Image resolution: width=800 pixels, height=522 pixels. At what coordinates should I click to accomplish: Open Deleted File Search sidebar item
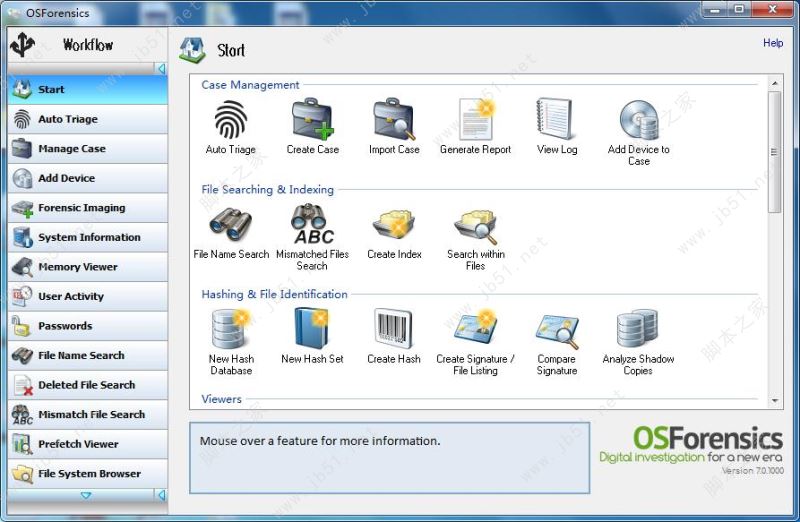[88, 386]
